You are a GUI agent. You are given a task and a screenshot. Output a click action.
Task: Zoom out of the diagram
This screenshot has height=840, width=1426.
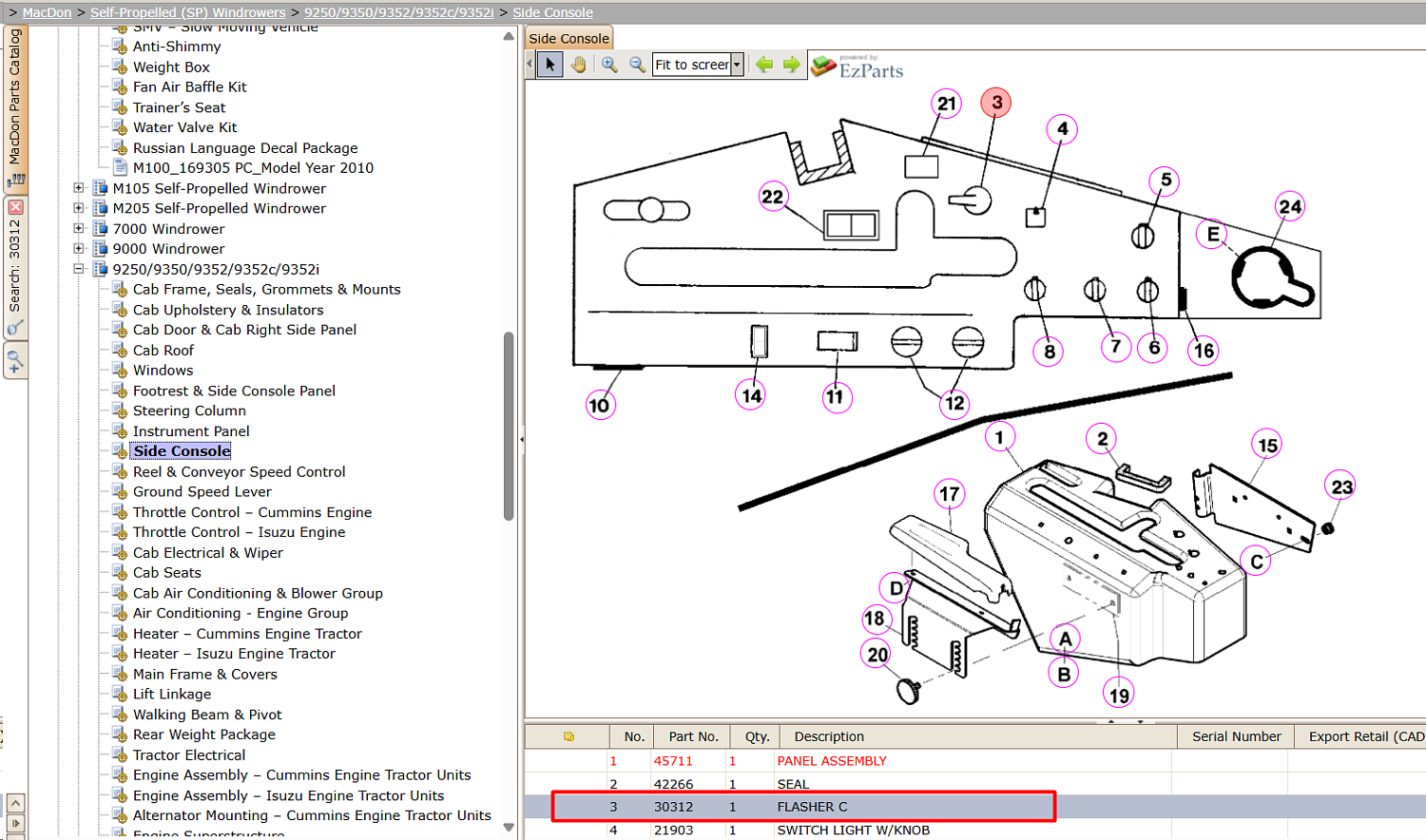637,65
